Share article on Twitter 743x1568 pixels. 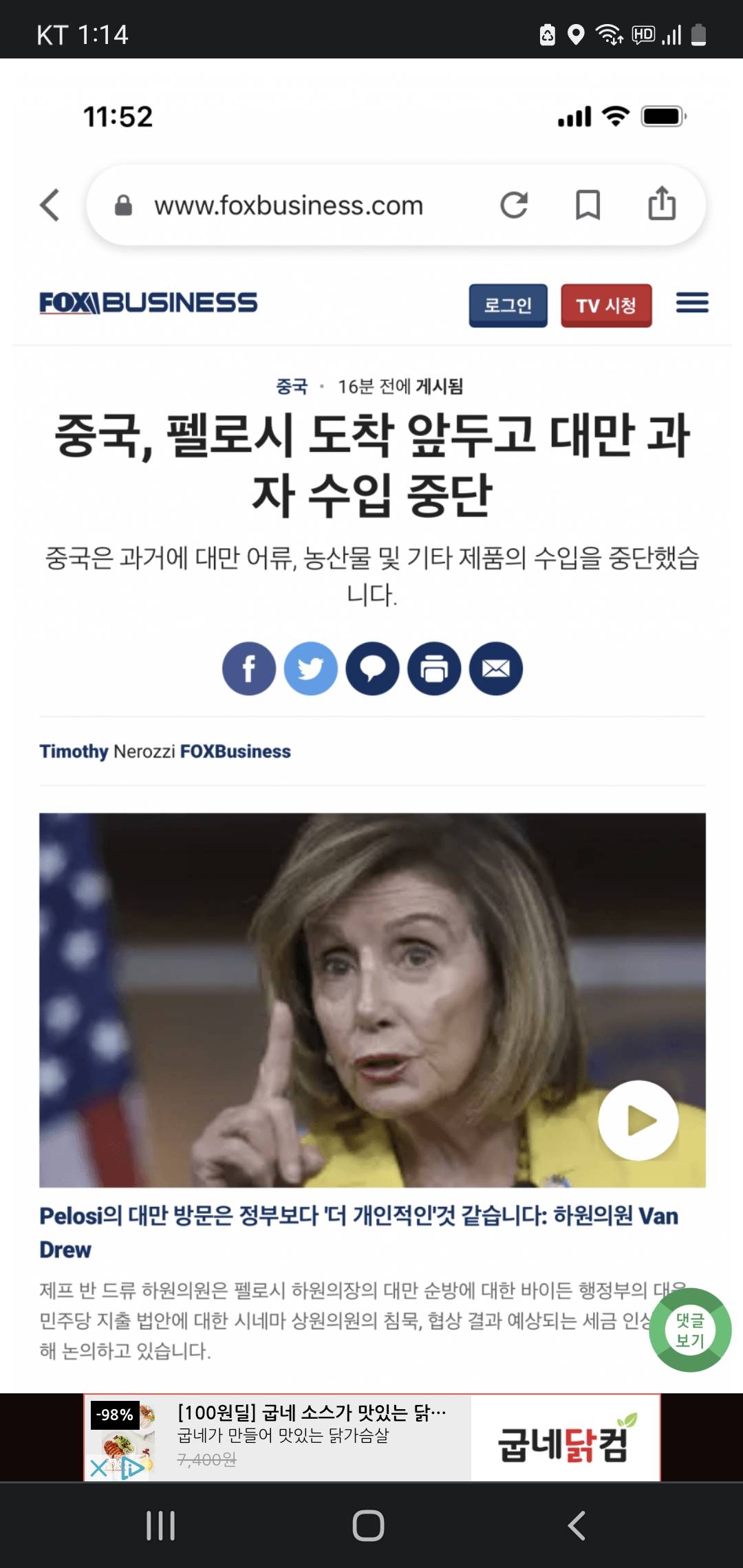tap(311, 668)
